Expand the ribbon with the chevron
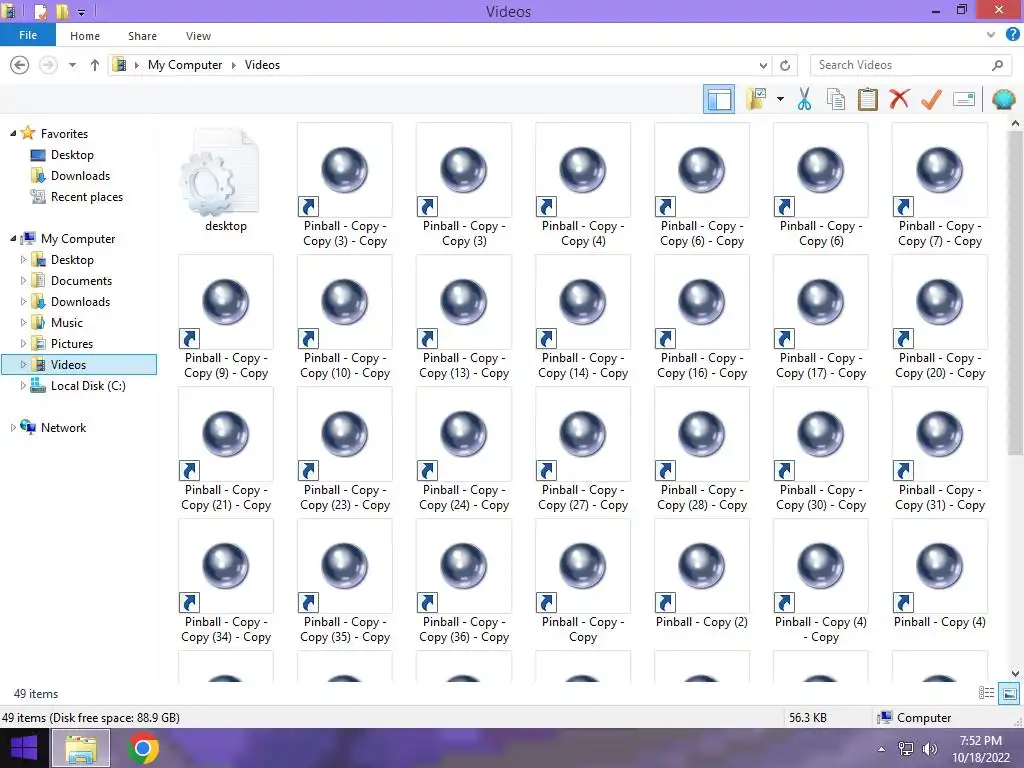 (991, 35)
